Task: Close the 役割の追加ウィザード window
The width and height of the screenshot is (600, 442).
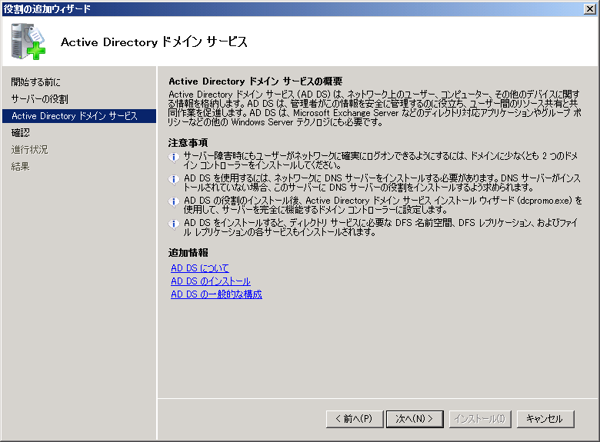Action: tap(590, 9)
